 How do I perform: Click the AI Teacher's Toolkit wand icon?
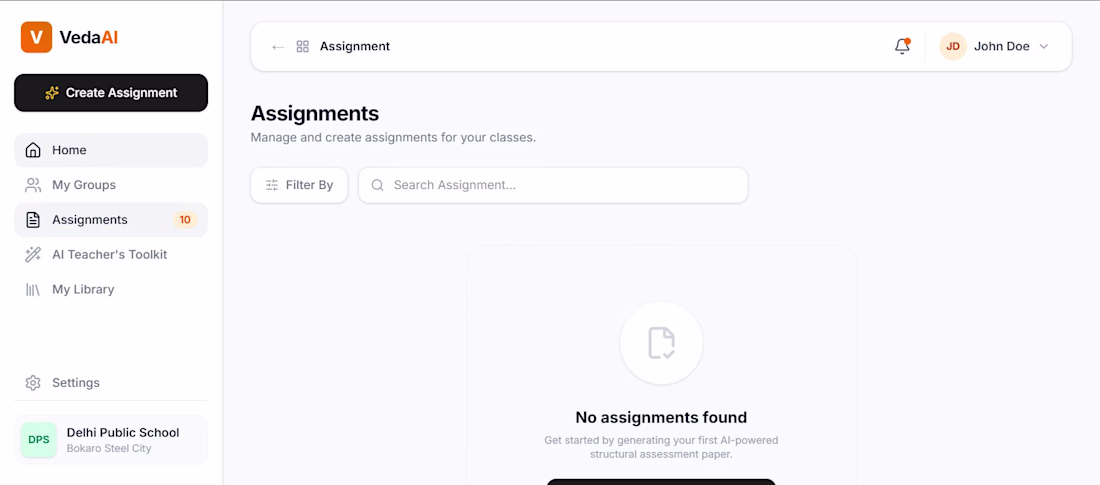pyautogui.click(x=33, y=255)
